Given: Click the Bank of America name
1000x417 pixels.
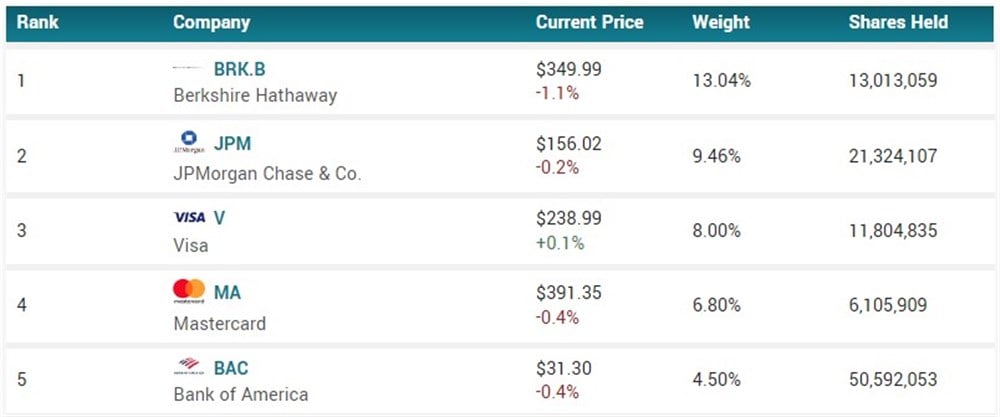Looking at the screenshot, I should (240, 394).
